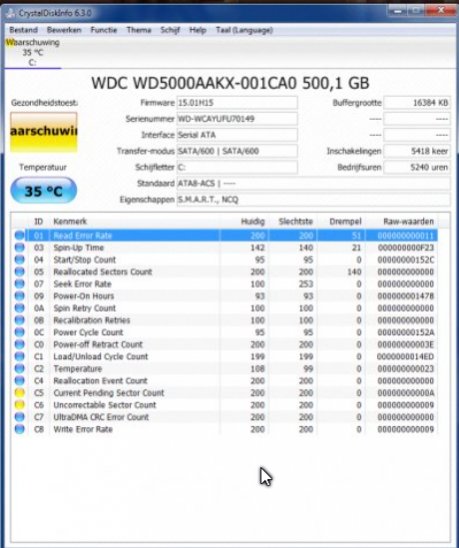Click the yellow Waarschuwing health status button
The height and width of the screenshot is (548, 459).
[x=44, y=132]
